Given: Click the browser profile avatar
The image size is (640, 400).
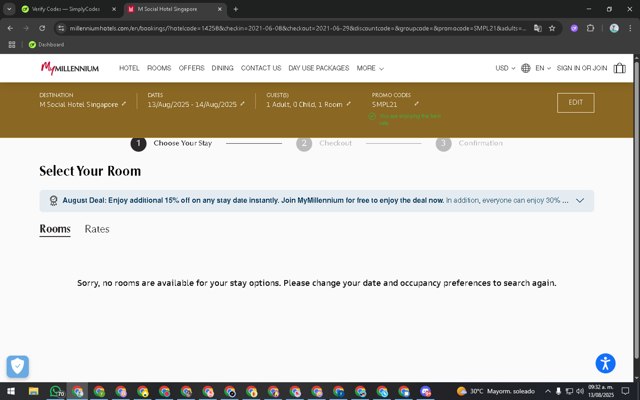Looking at the screenshot, I should (x=614, y=28).
